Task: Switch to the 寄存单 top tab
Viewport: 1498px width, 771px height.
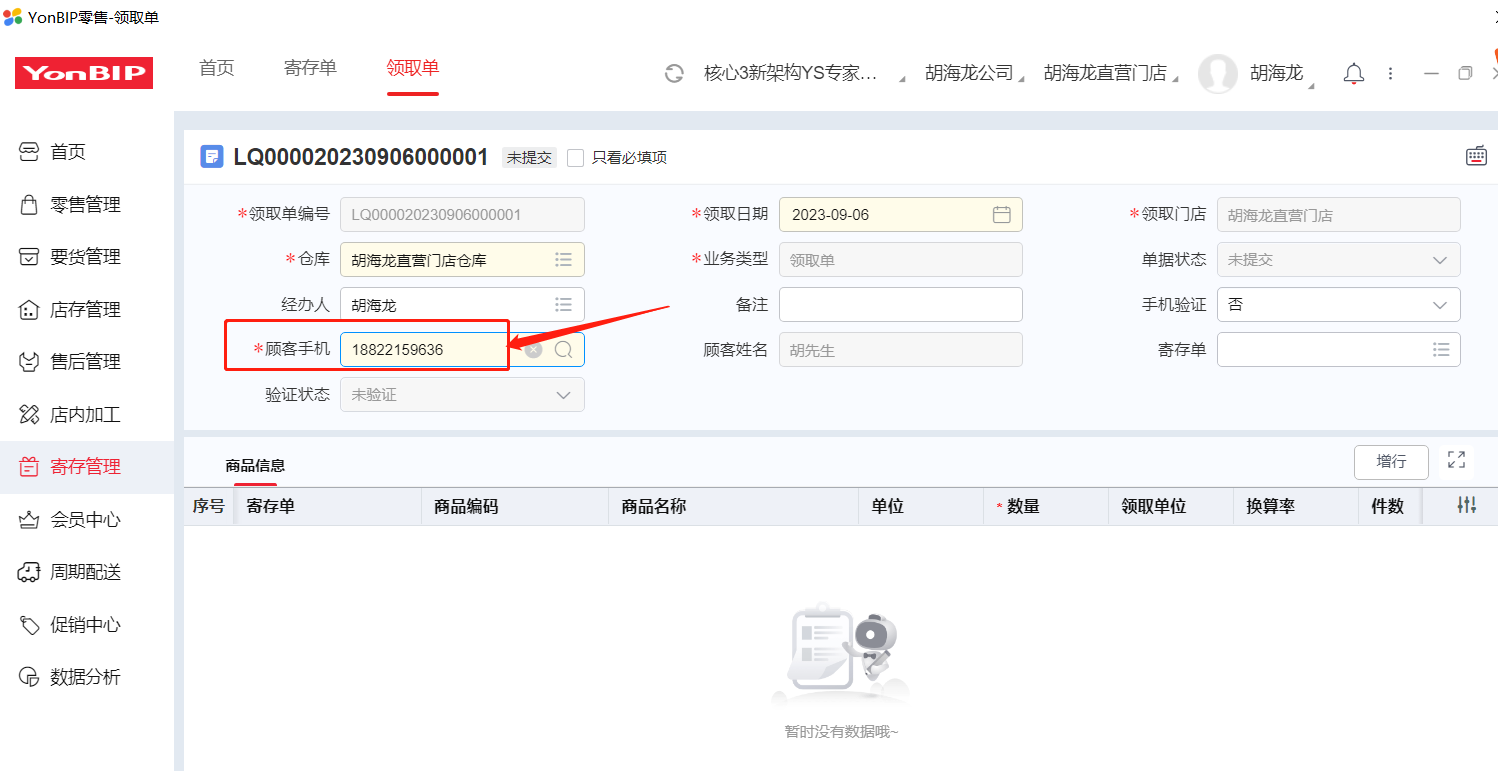Action: pos(310,68)
